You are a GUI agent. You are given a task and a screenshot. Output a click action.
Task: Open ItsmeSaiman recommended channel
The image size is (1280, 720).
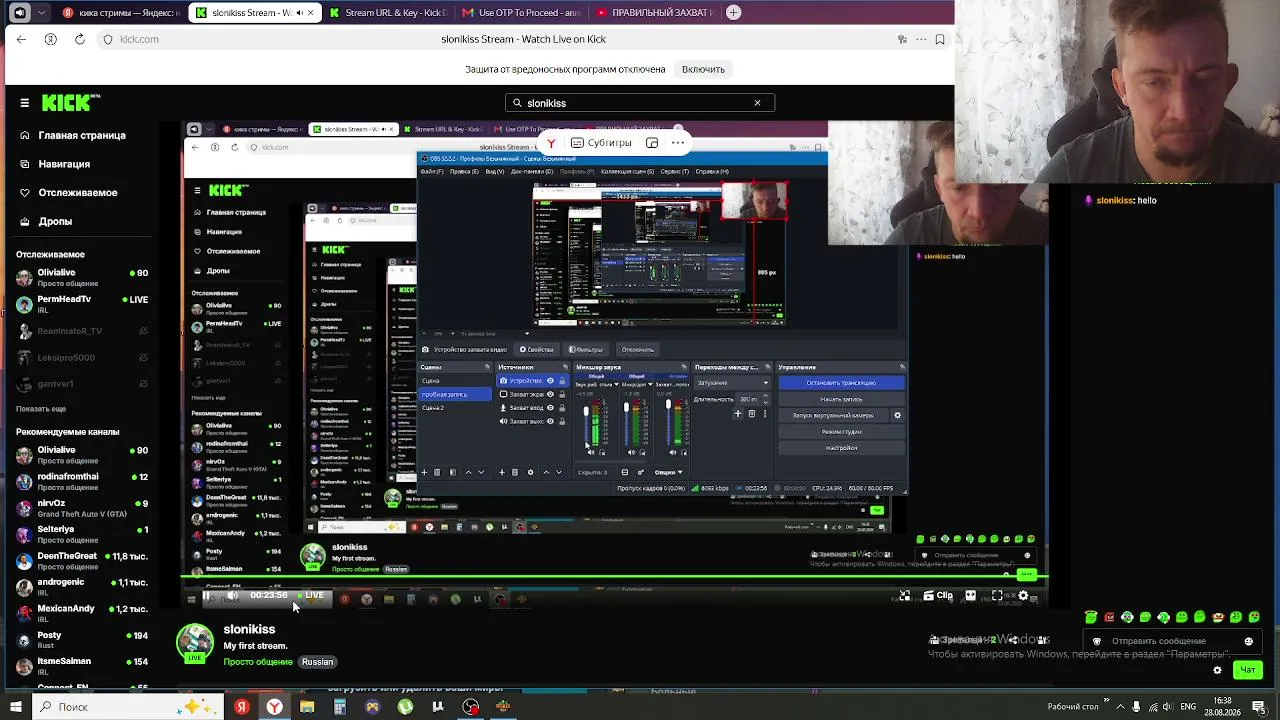[82, 666]
